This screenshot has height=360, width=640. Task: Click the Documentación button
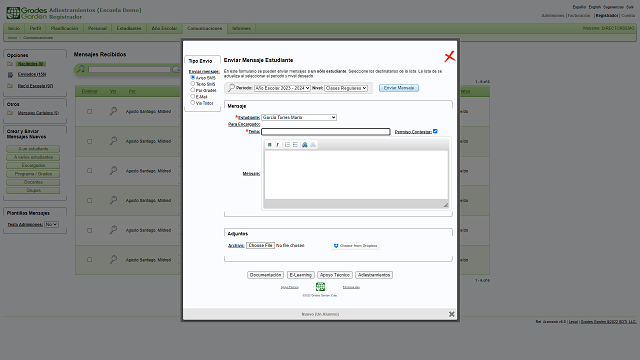click(265, 275)
